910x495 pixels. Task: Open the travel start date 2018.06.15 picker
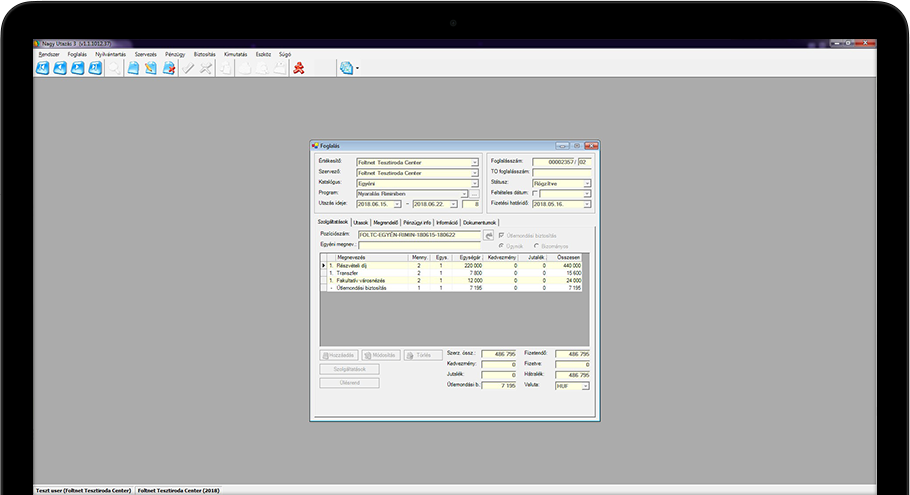click(397, 204)
